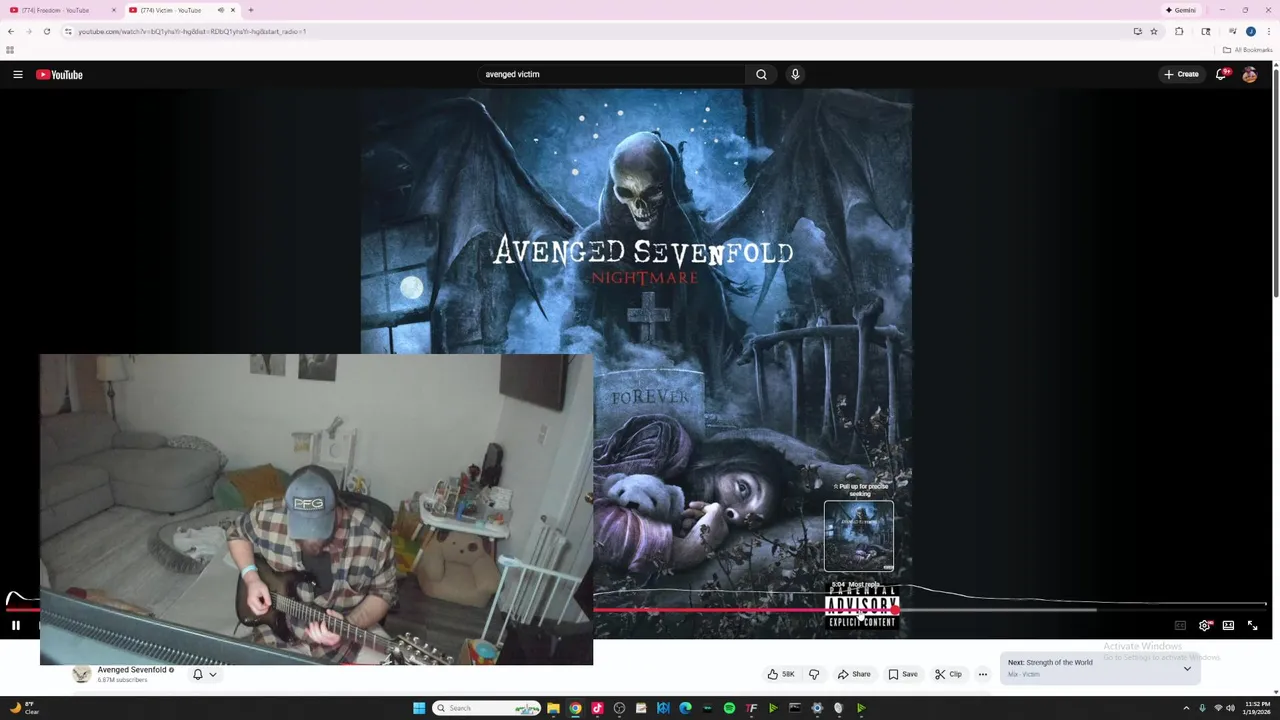This screenshot has width=1280, height=720.
Task: Focus the search box containing 'avenged victim'
Action: point(612,74)
